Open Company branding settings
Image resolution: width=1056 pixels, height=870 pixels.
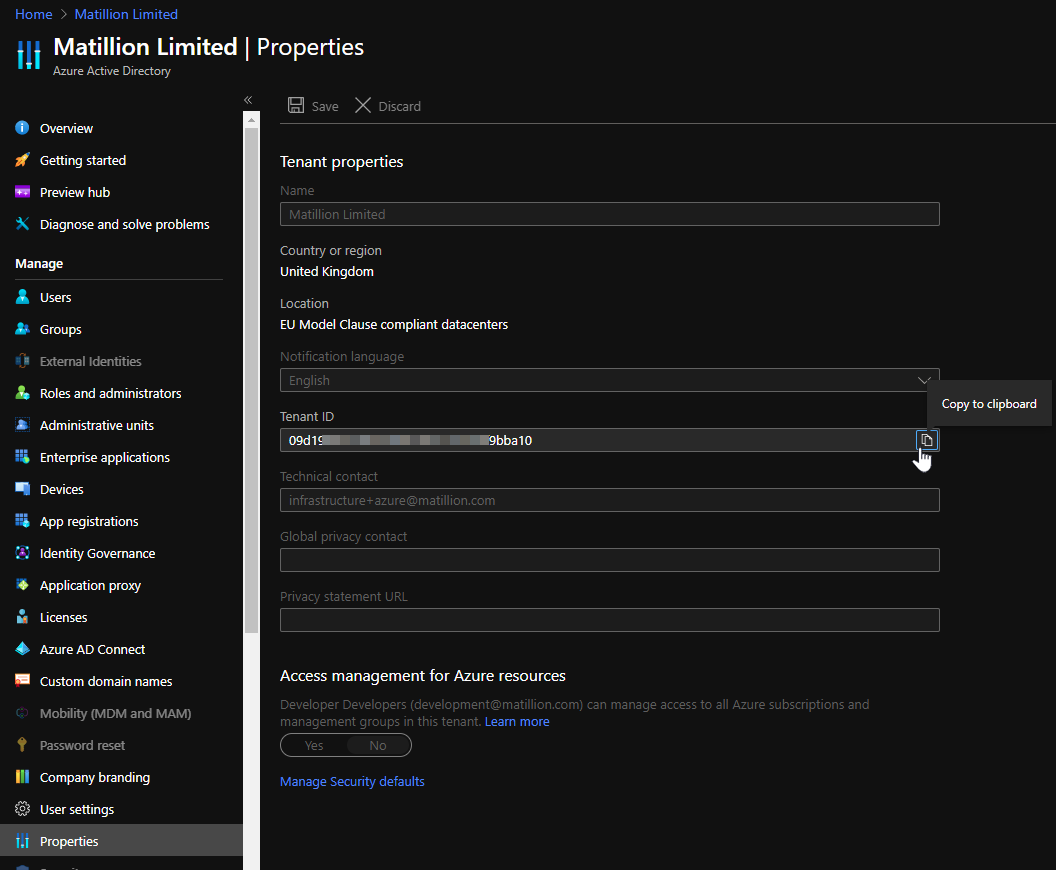pyautogui.click(x=95, y=778)
